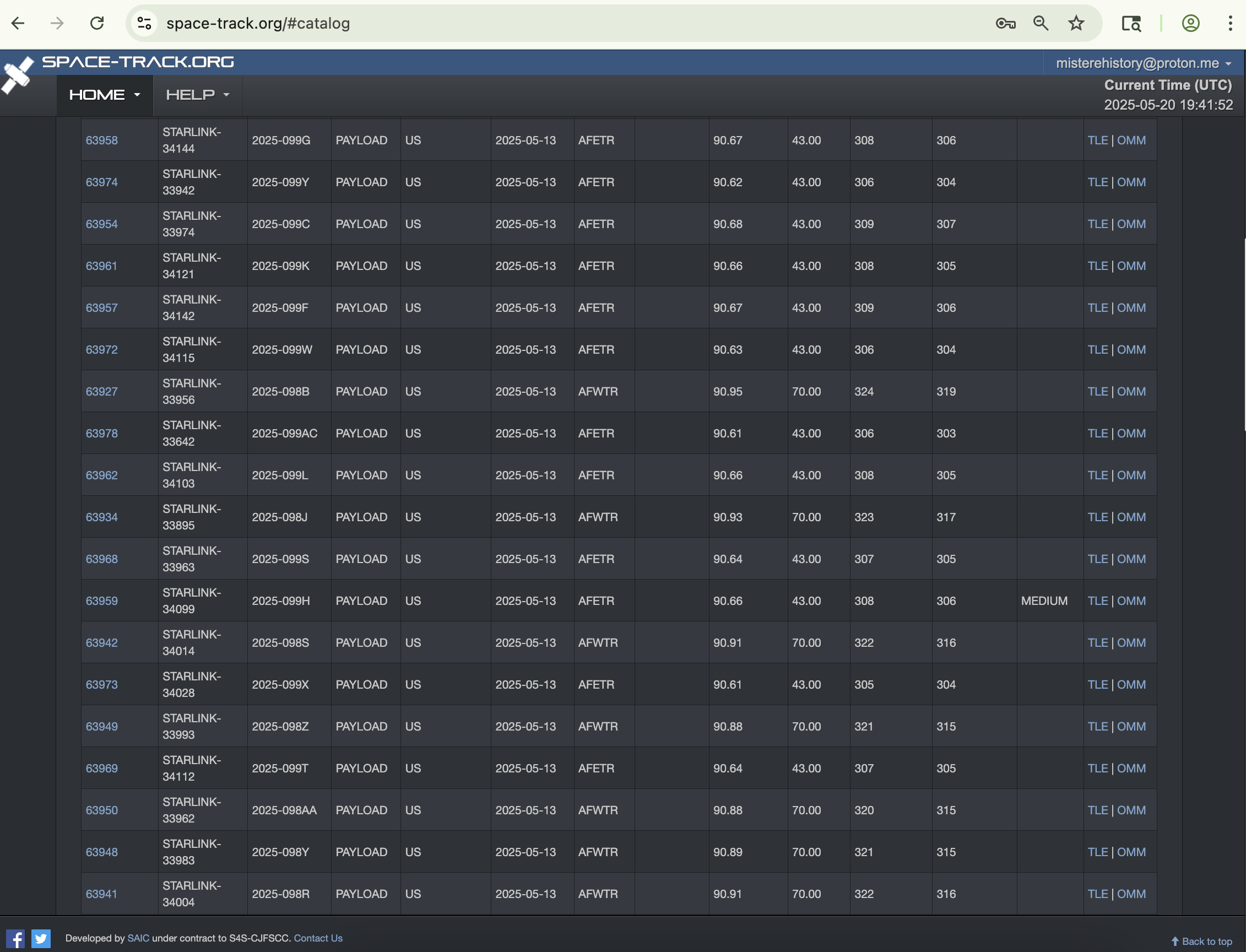The width and height of the screenshot is (1246, 952).
Task: Open catalog entry 63957
Action: pos(101,309)
